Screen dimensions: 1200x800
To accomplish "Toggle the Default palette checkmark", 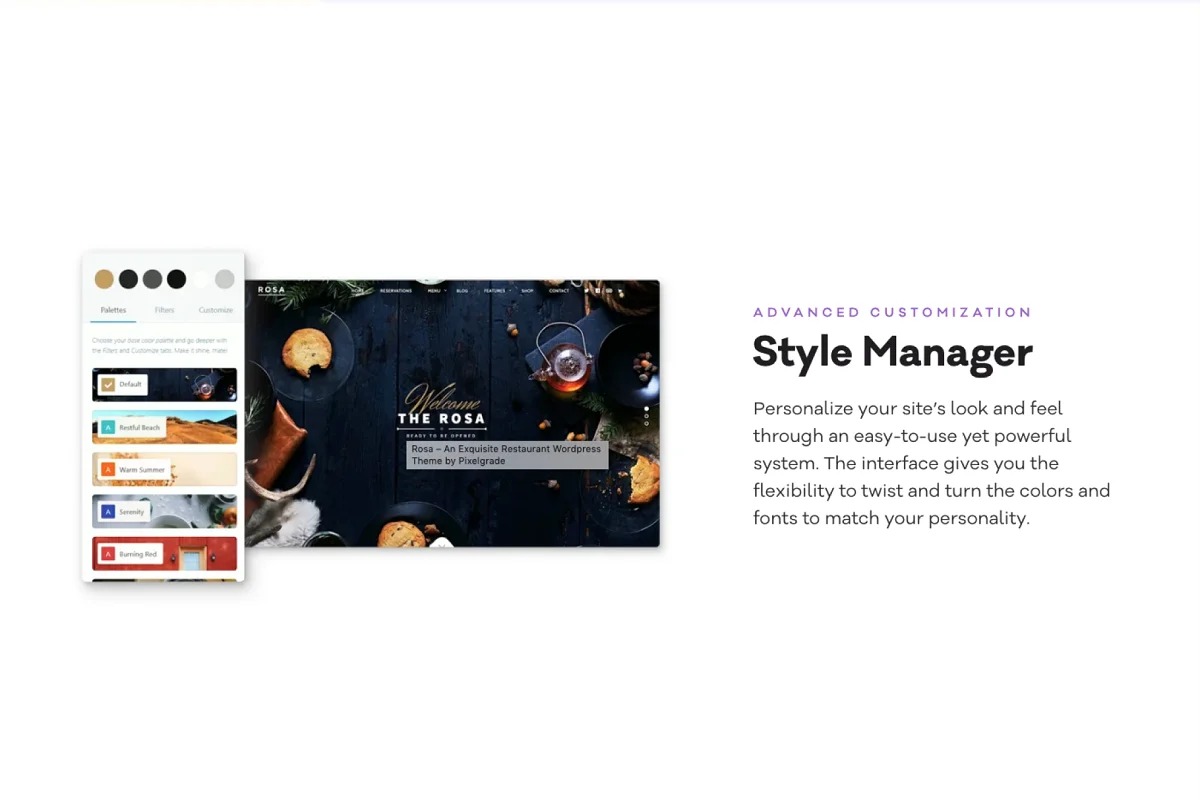I will click(x=108, y=384).
